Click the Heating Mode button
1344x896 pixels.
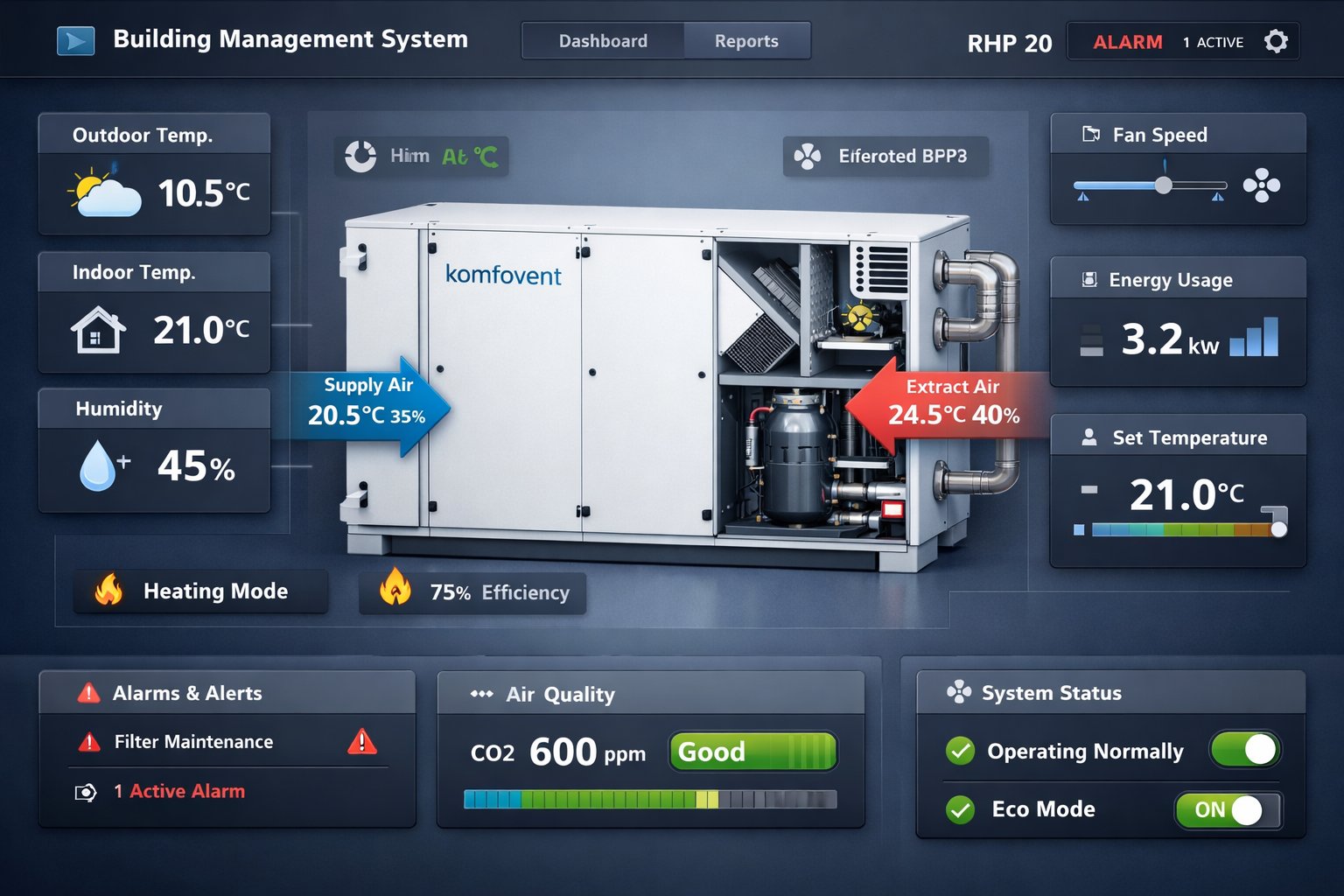tap(200, 591)
